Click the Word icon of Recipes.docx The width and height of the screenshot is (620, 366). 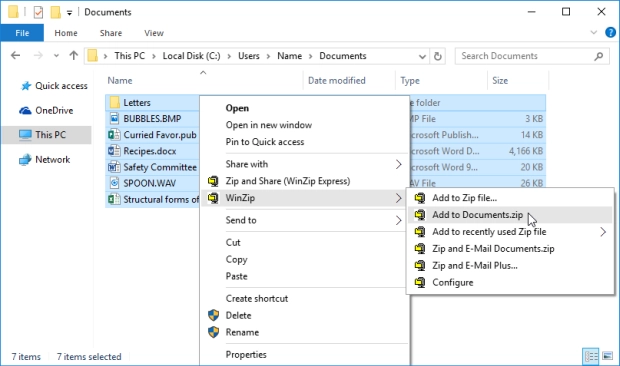pos(114,151)
